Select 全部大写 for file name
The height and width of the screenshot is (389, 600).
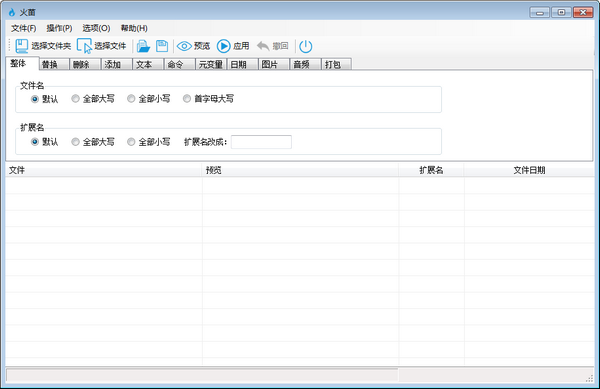pyautogui.click(x=75, y=99)
